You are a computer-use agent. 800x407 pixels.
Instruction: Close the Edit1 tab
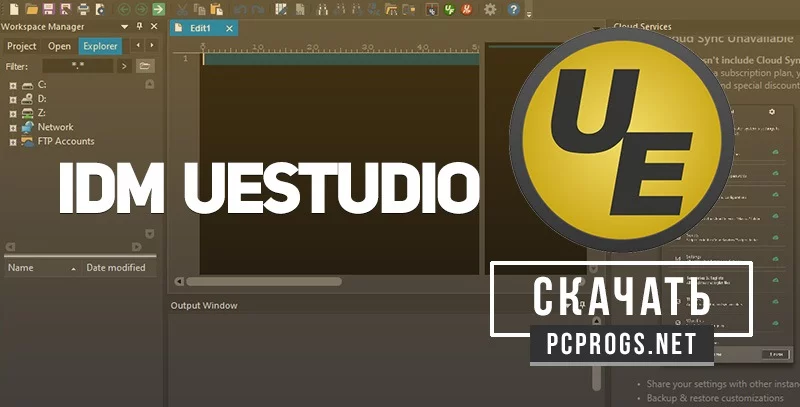tap(230, 29)
